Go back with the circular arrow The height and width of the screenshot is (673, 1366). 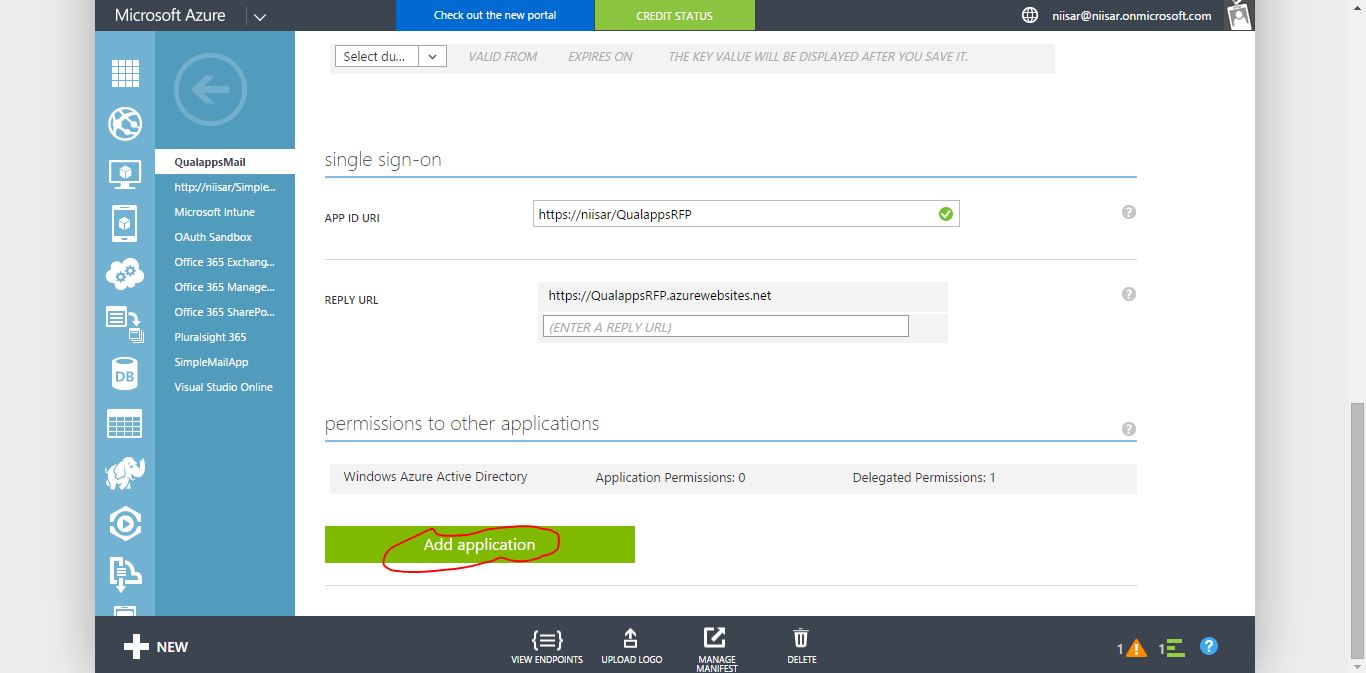tap(210, 90)
